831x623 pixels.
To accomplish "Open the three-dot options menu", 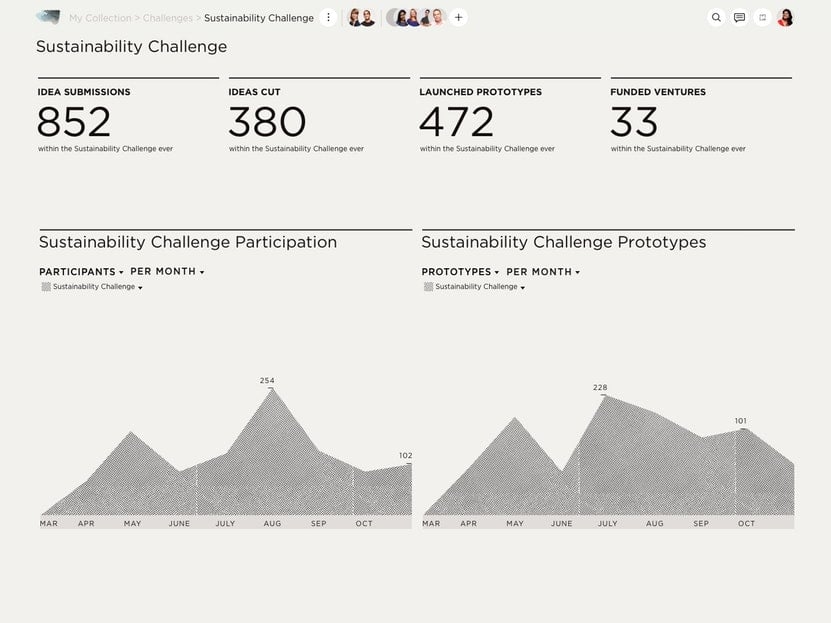I will [328, 17].
